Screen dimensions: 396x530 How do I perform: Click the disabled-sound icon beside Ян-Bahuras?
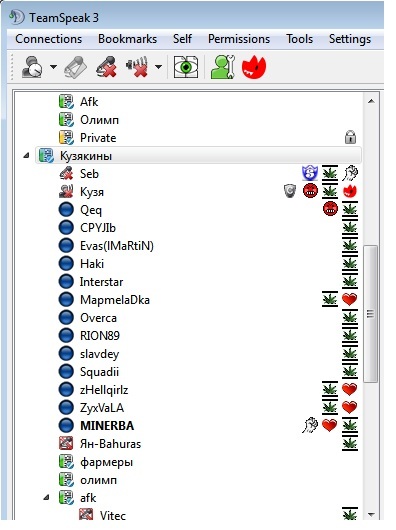click(x=66, y=443)
